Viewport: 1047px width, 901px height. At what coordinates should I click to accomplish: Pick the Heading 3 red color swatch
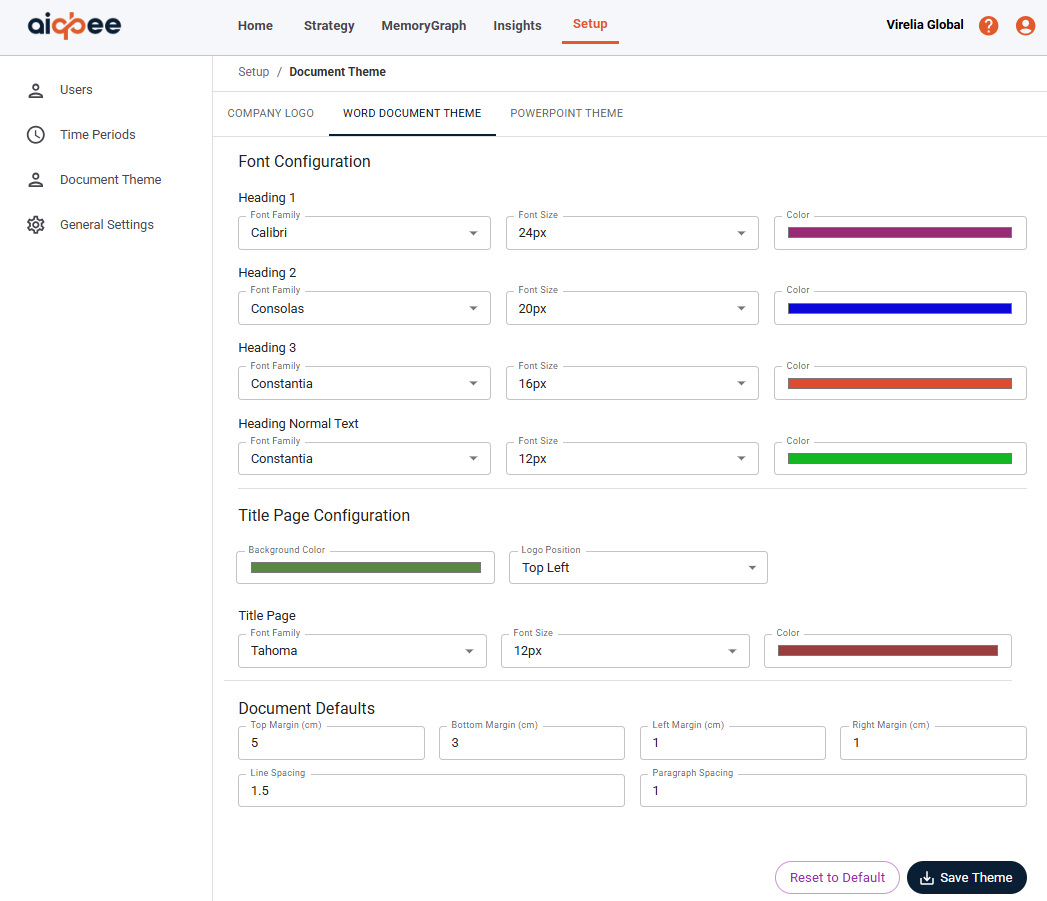click(899, 384)
